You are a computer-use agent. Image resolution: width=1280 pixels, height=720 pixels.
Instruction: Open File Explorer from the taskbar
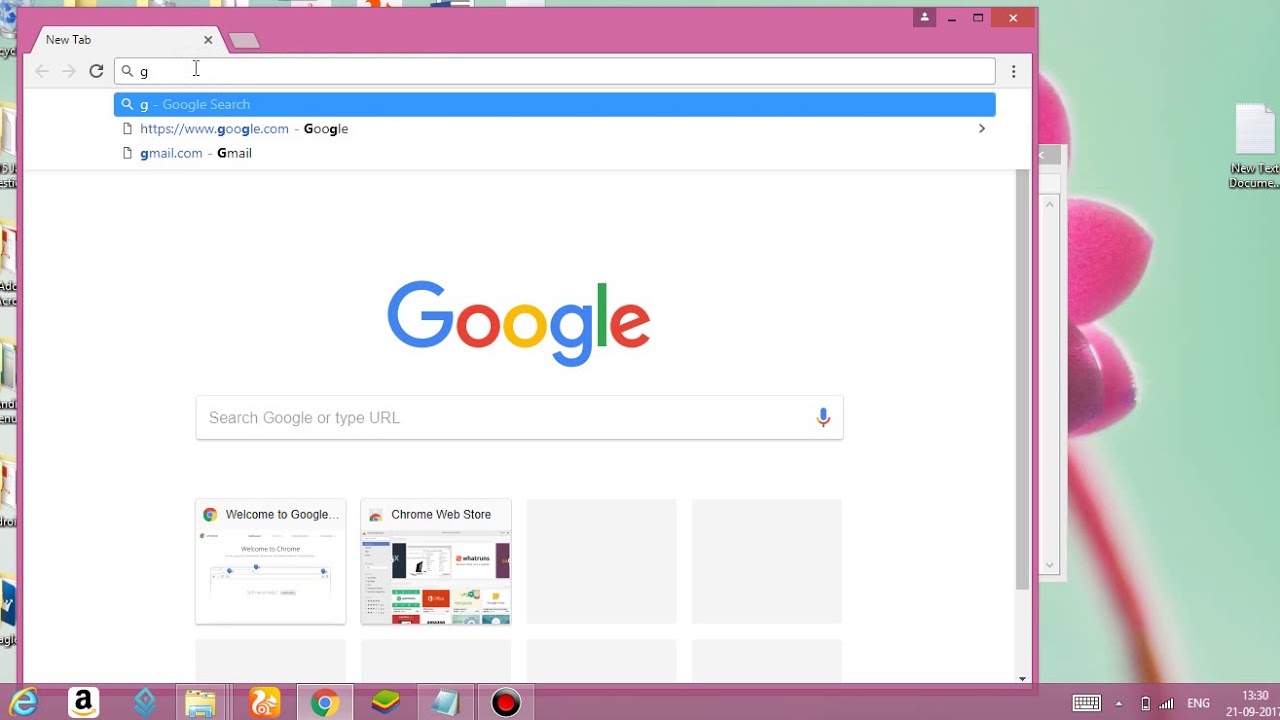200,703
